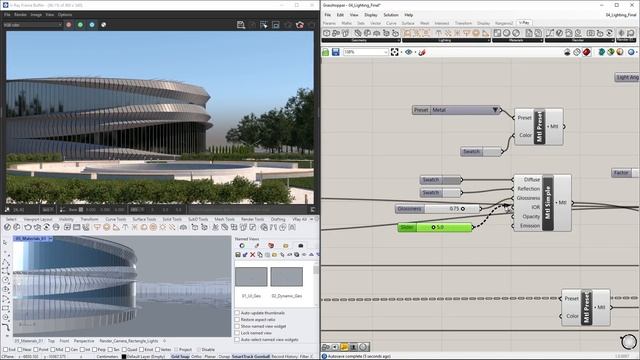Open the Solid Tools tab in Rhino
Viewport: 640px width, 360px height.
tap(172, 219)
